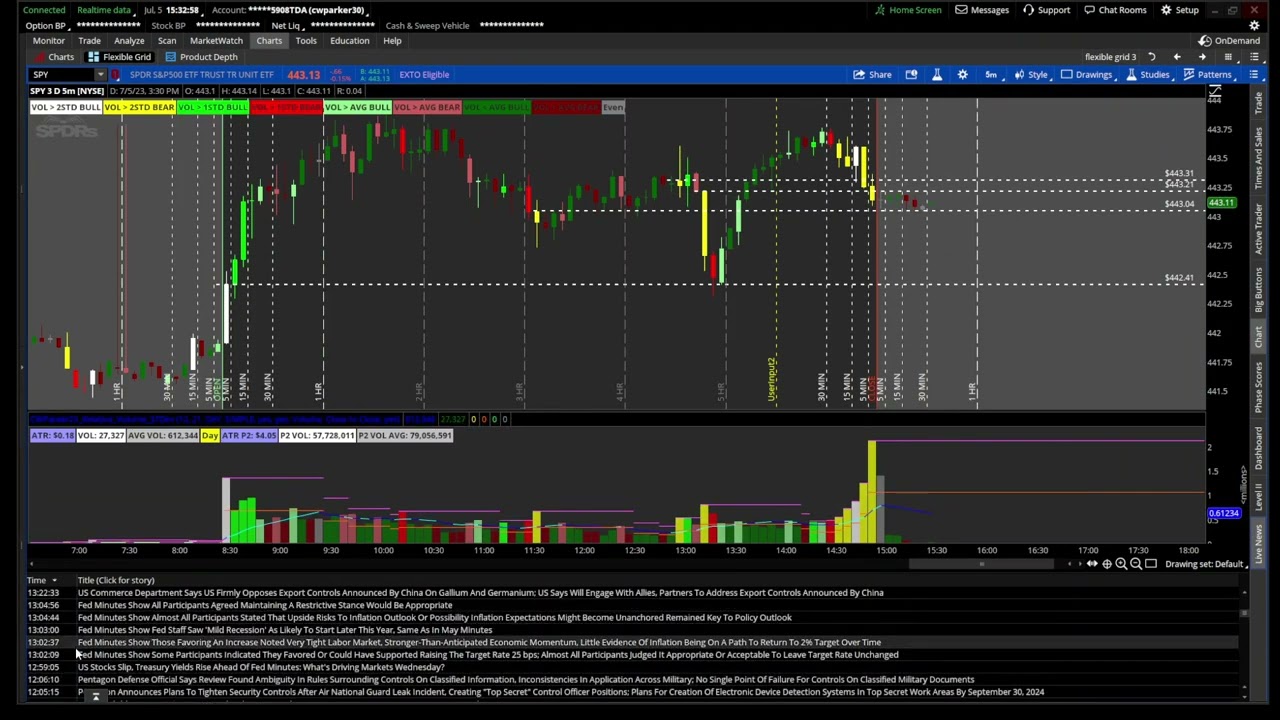Open the chart toolbar list menu icon

(x=1254, y=74)
